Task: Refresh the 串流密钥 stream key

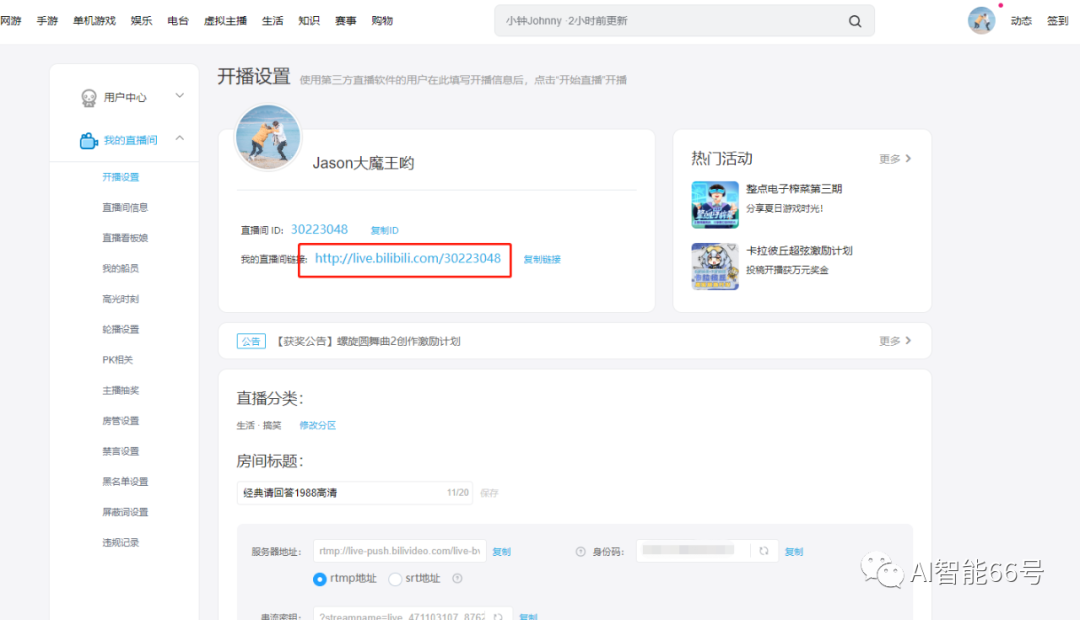Action: (498, 617)
